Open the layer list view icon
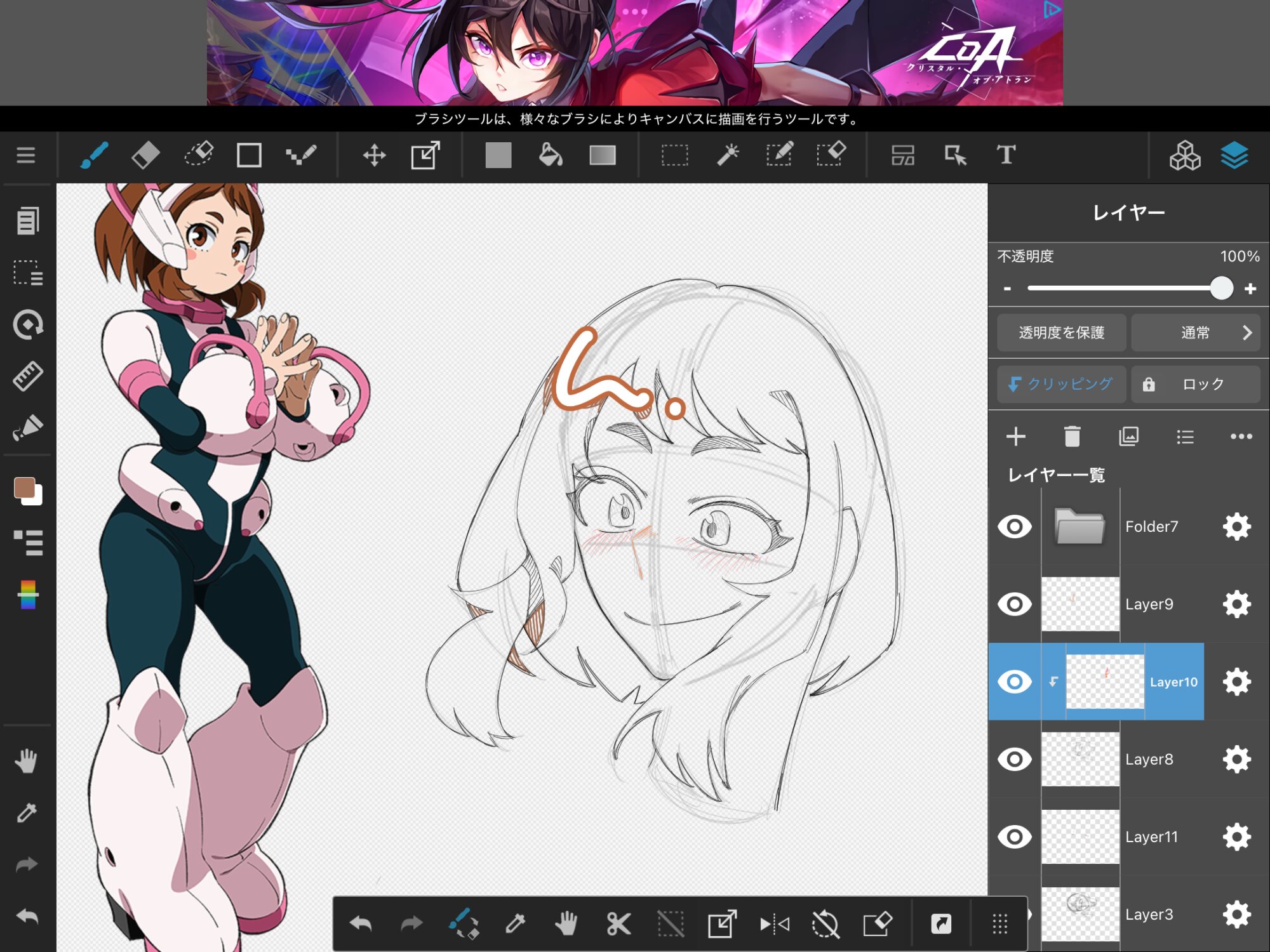Screen dimensions: 1270x952 1185,437
